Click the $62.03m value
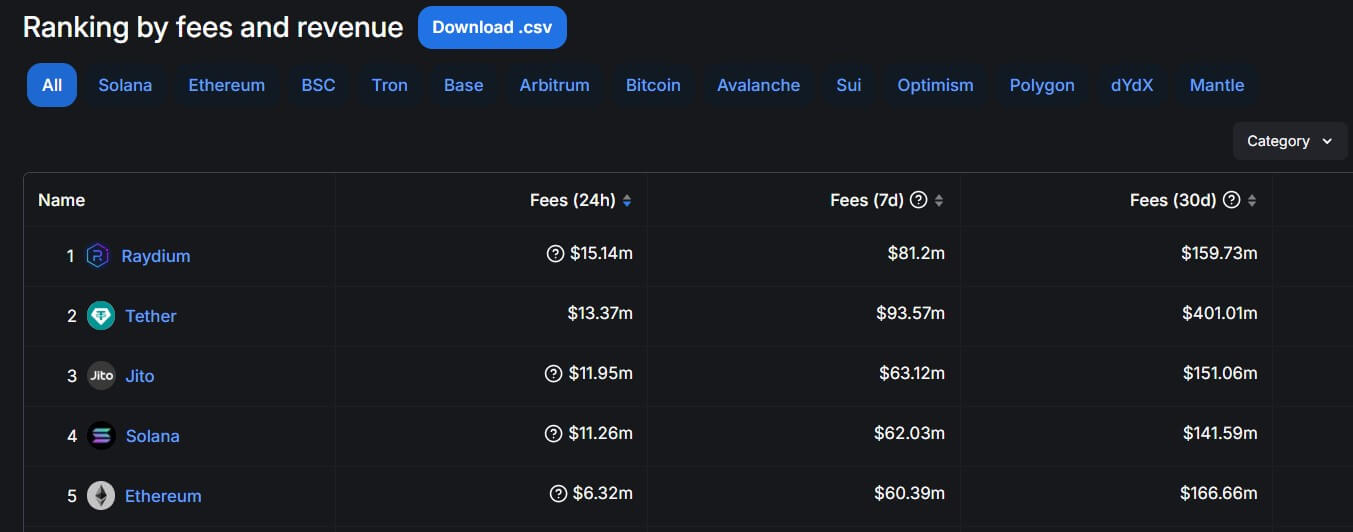The height and width of the screenshot is (532, 1353). click(911, 434)
